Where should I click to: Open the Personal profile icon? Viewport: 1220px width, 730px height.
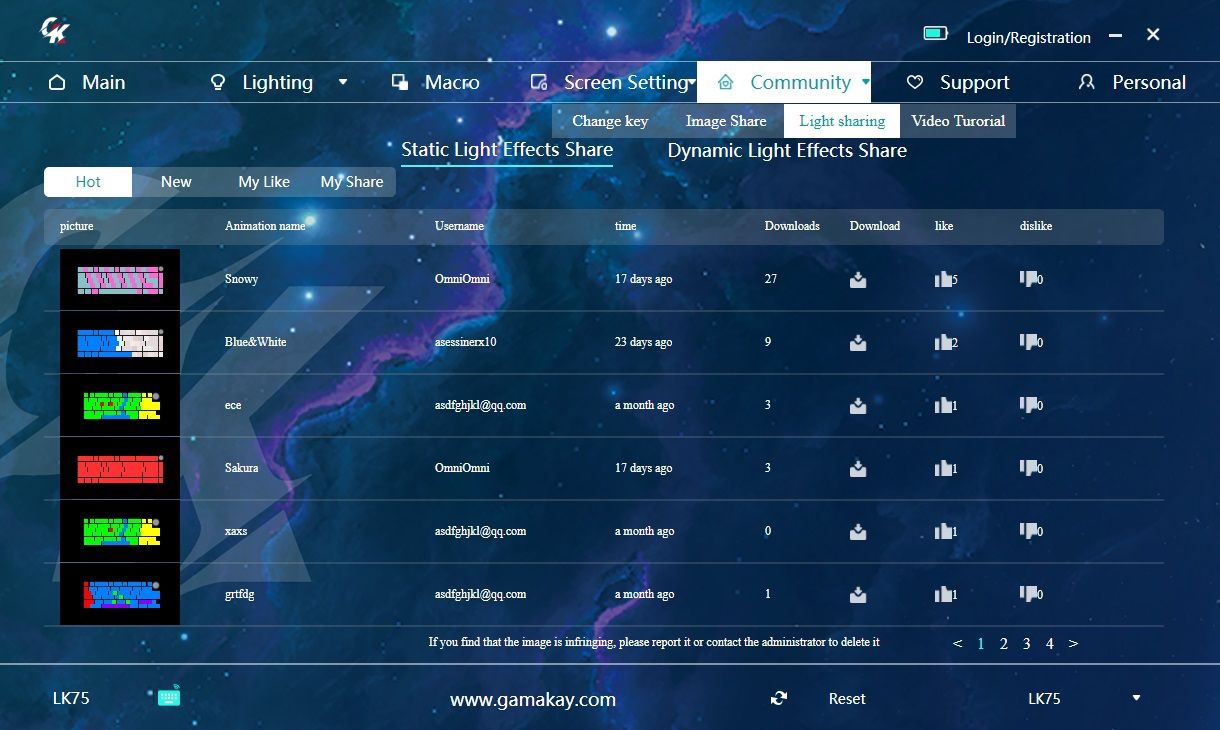1086,82
